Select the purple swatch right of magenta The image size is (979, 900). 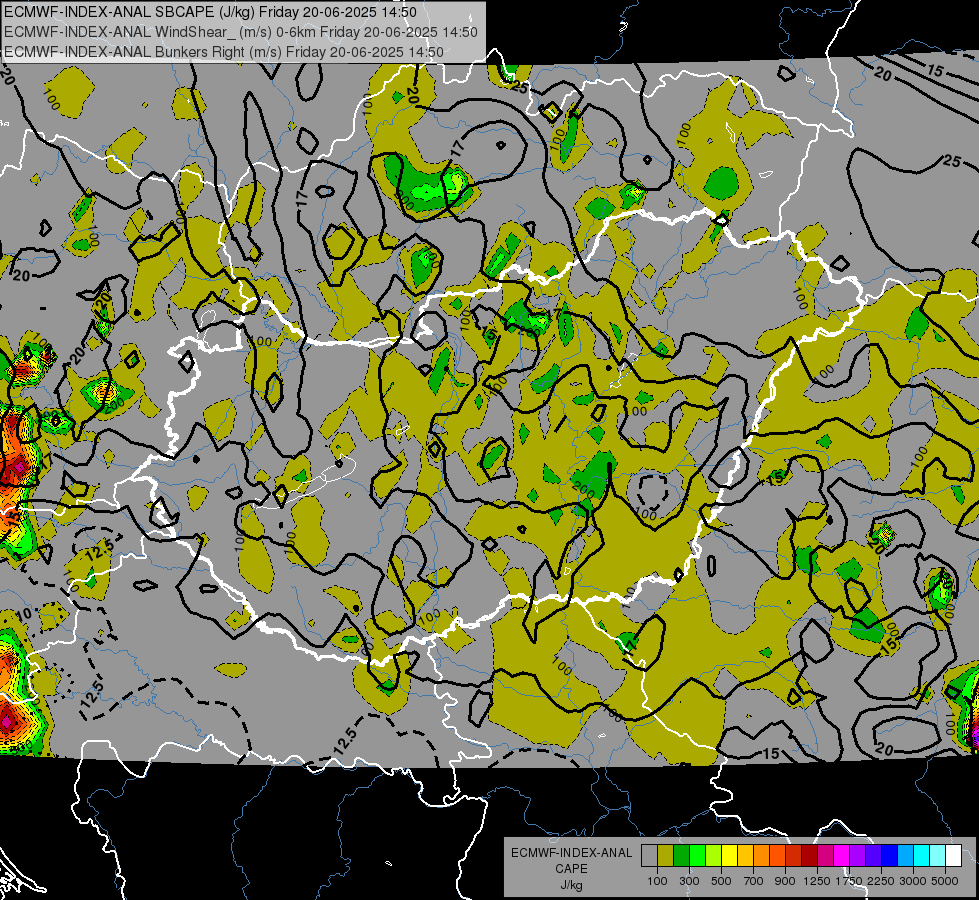[x=858, y=856]
